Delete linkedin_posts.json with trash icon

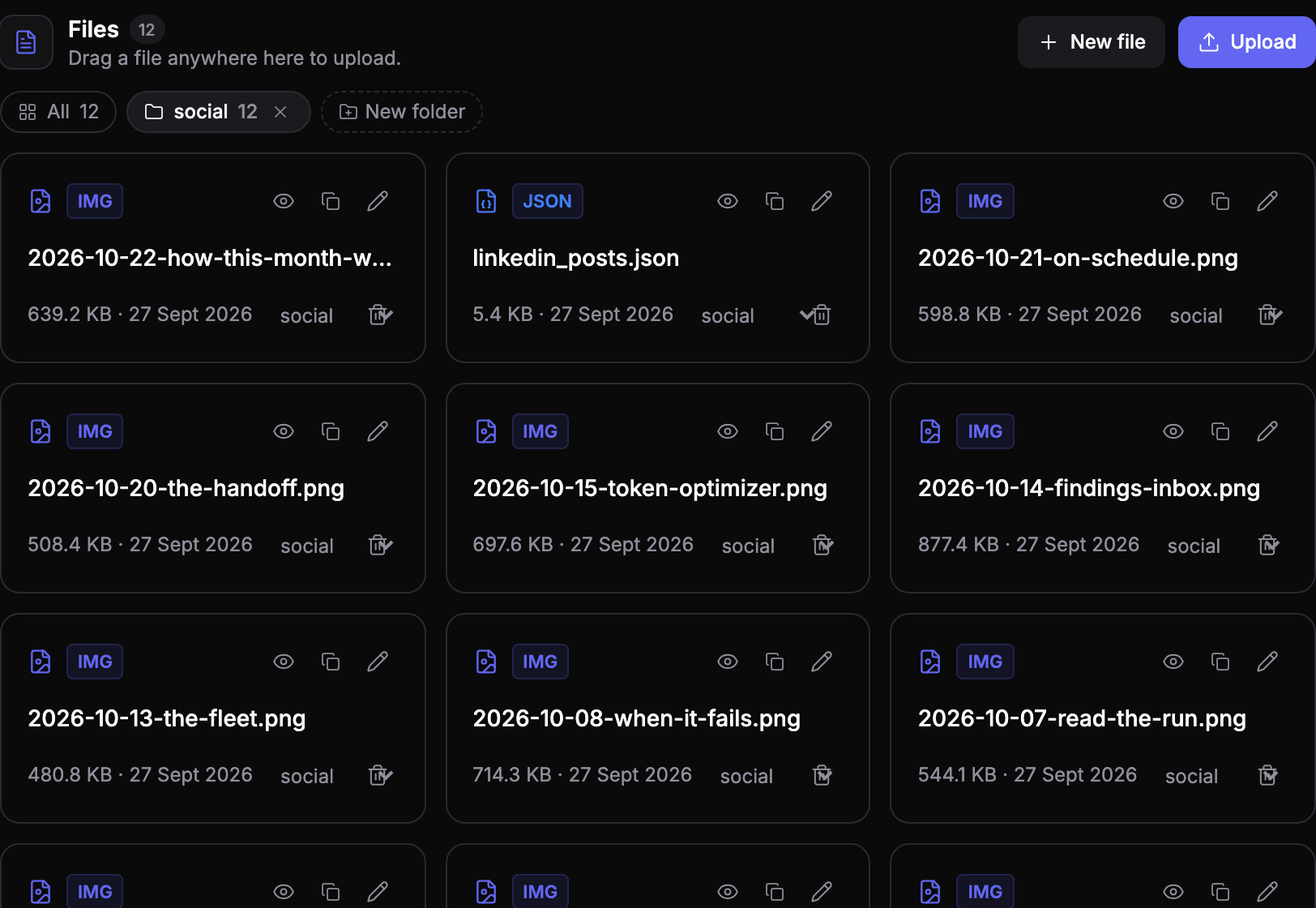pos(822,315)
